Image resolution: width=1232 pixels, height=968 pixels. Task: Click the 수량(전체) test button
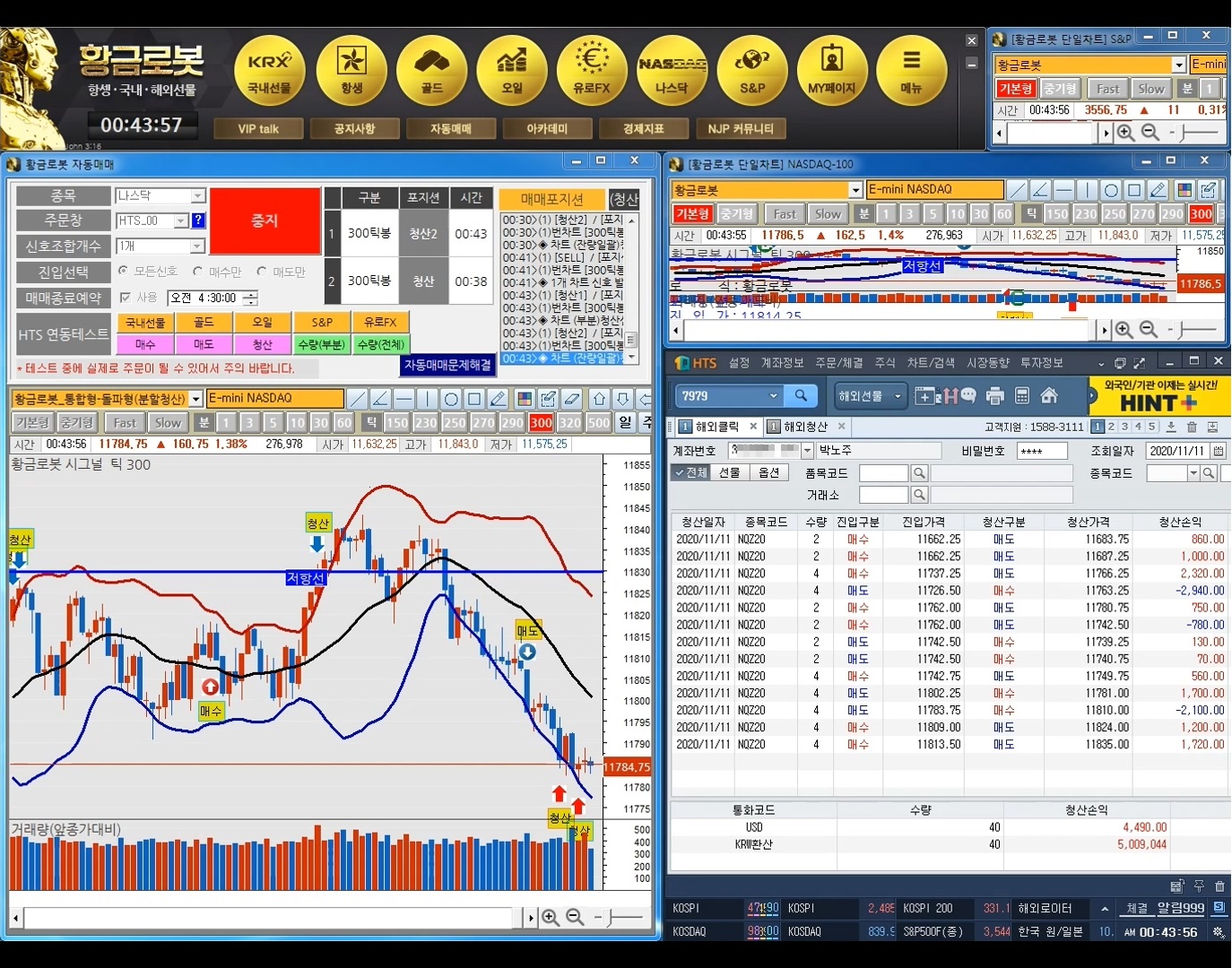pyautogui.click(x=381, y=344)
